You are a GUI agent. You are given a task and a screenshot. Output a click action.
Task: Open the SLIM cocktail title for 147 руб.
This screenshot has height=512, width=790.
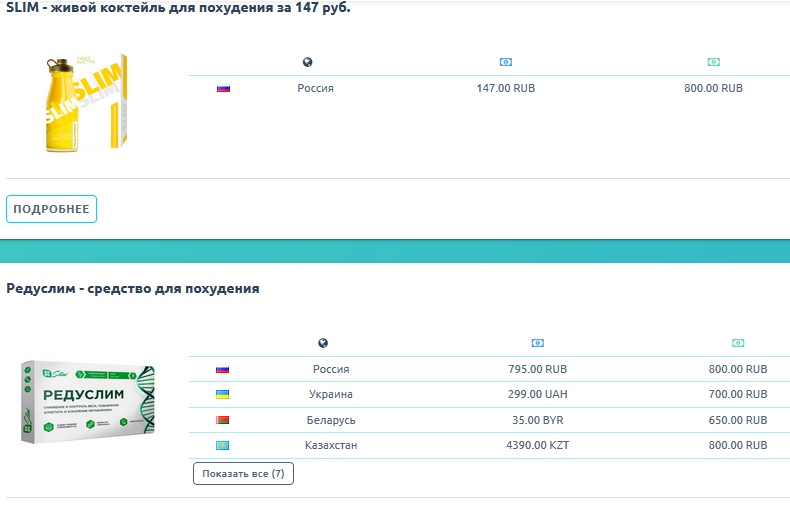[178, 8]
